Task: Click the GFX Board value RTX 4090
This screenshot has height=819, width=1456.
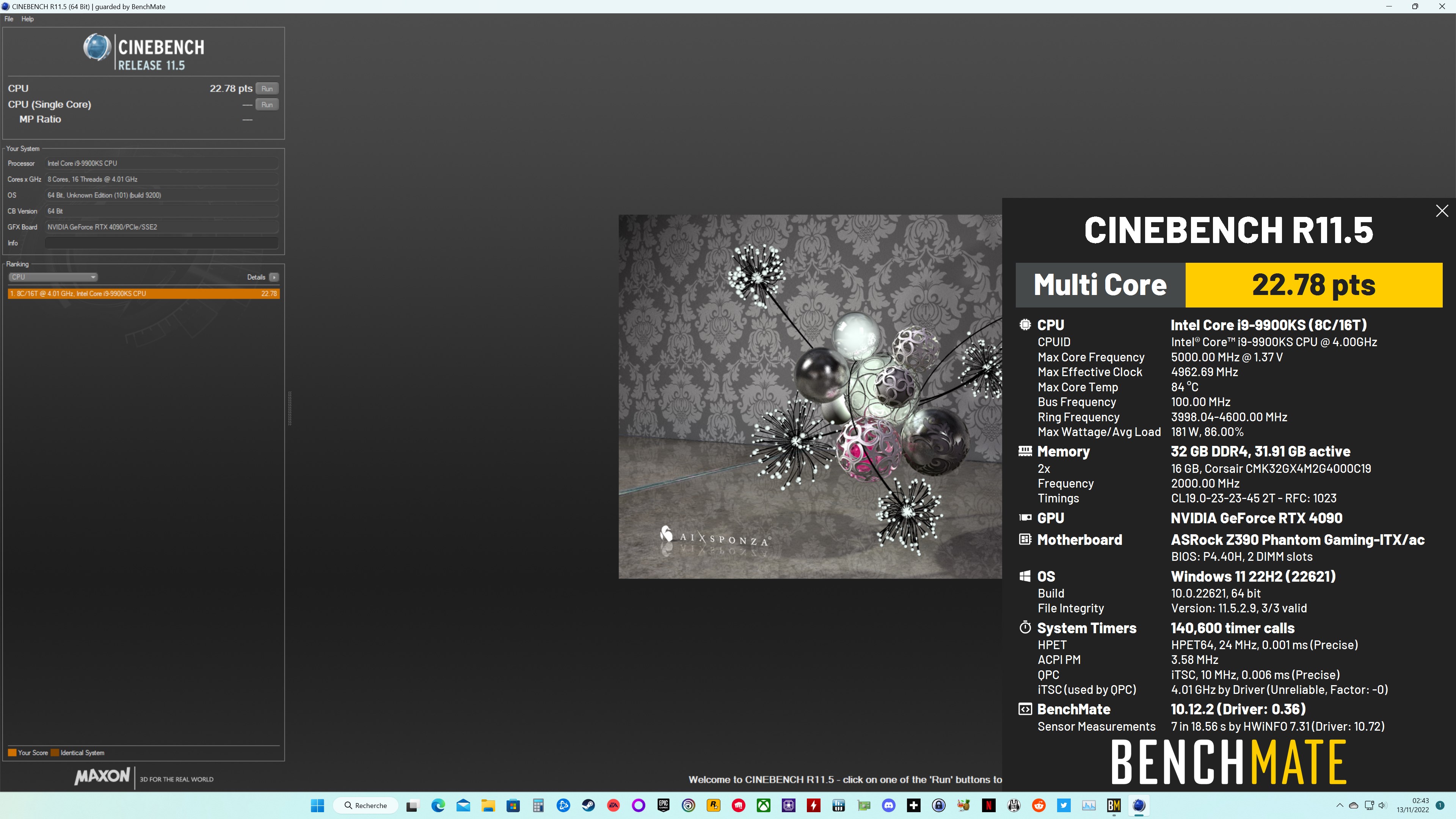Action: [x=161, y=227]
